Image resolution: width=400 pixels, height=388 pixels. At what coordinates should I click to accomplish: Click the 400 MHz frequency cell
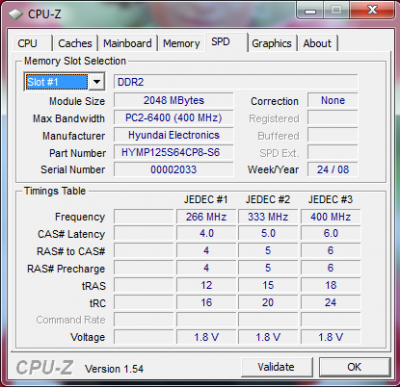[x=330, y=217]
